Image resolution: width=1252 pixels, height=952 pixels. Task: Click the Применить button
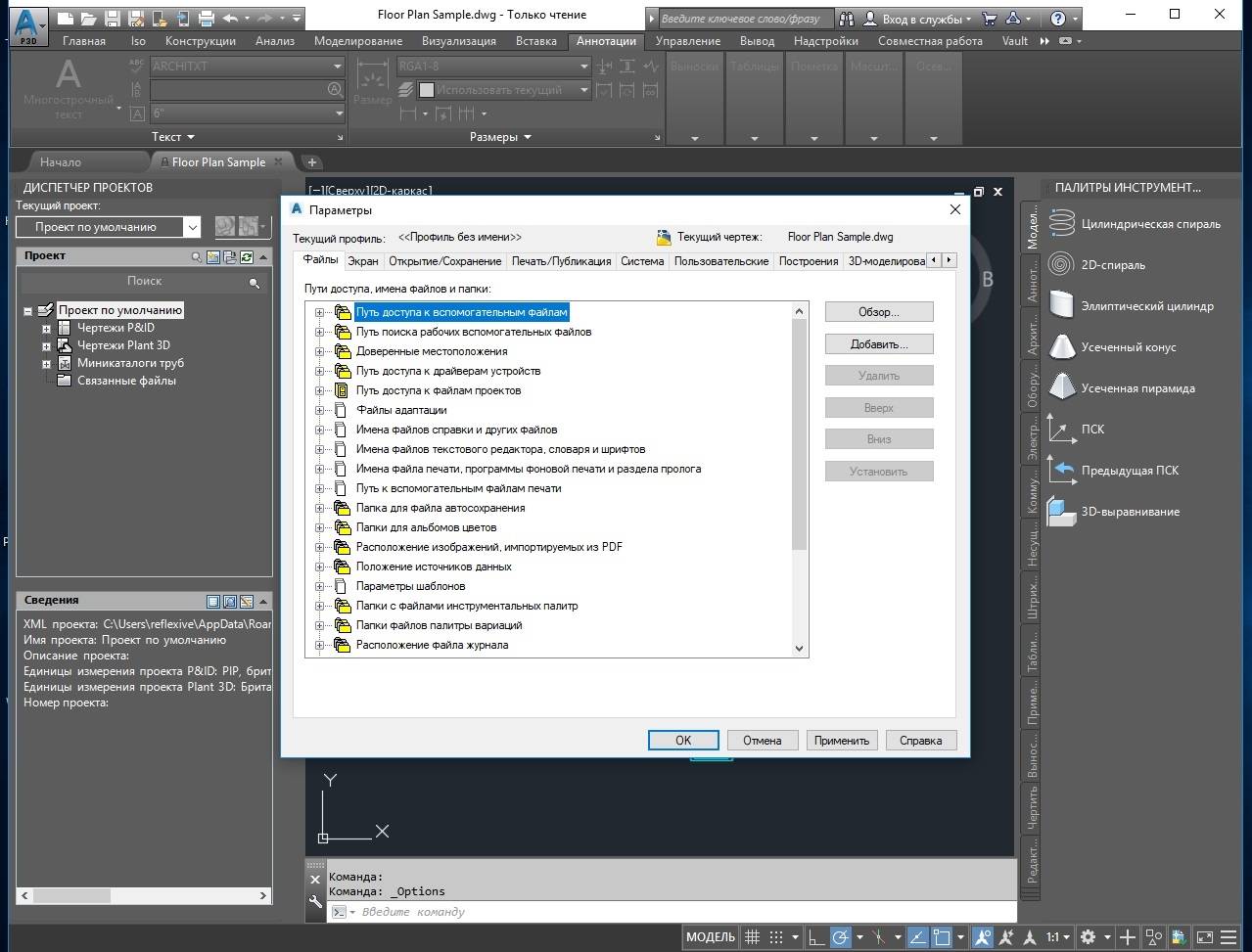842,741
